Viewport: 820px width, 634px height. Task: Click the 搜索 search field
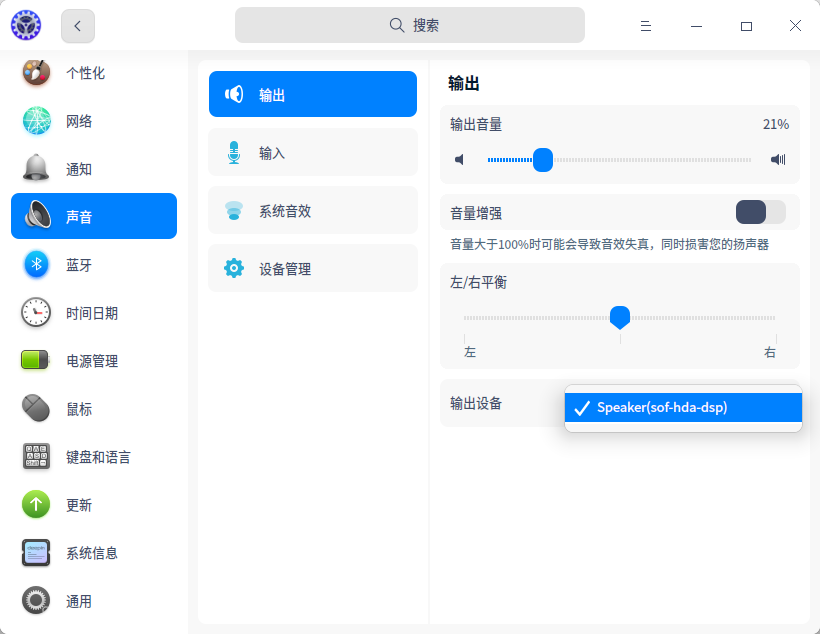tap(410, 25)
